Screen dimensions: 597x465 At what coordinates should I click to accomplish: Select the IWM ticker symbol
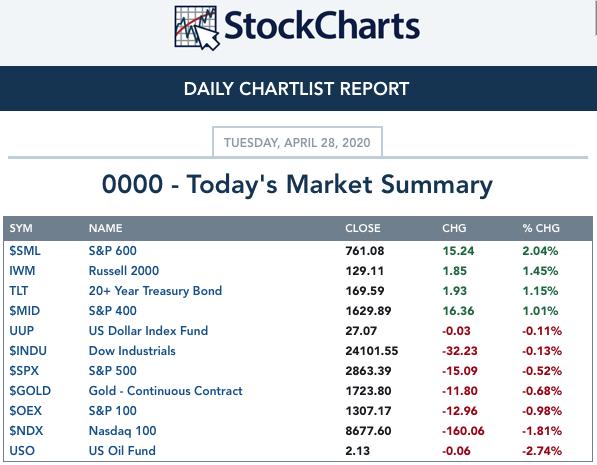click(x=22, y=271)
